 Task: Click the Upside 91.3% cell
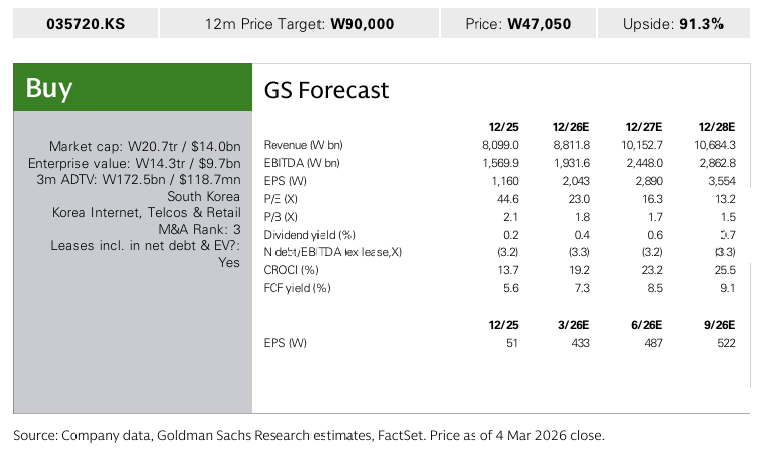click(x=672, y=23)
